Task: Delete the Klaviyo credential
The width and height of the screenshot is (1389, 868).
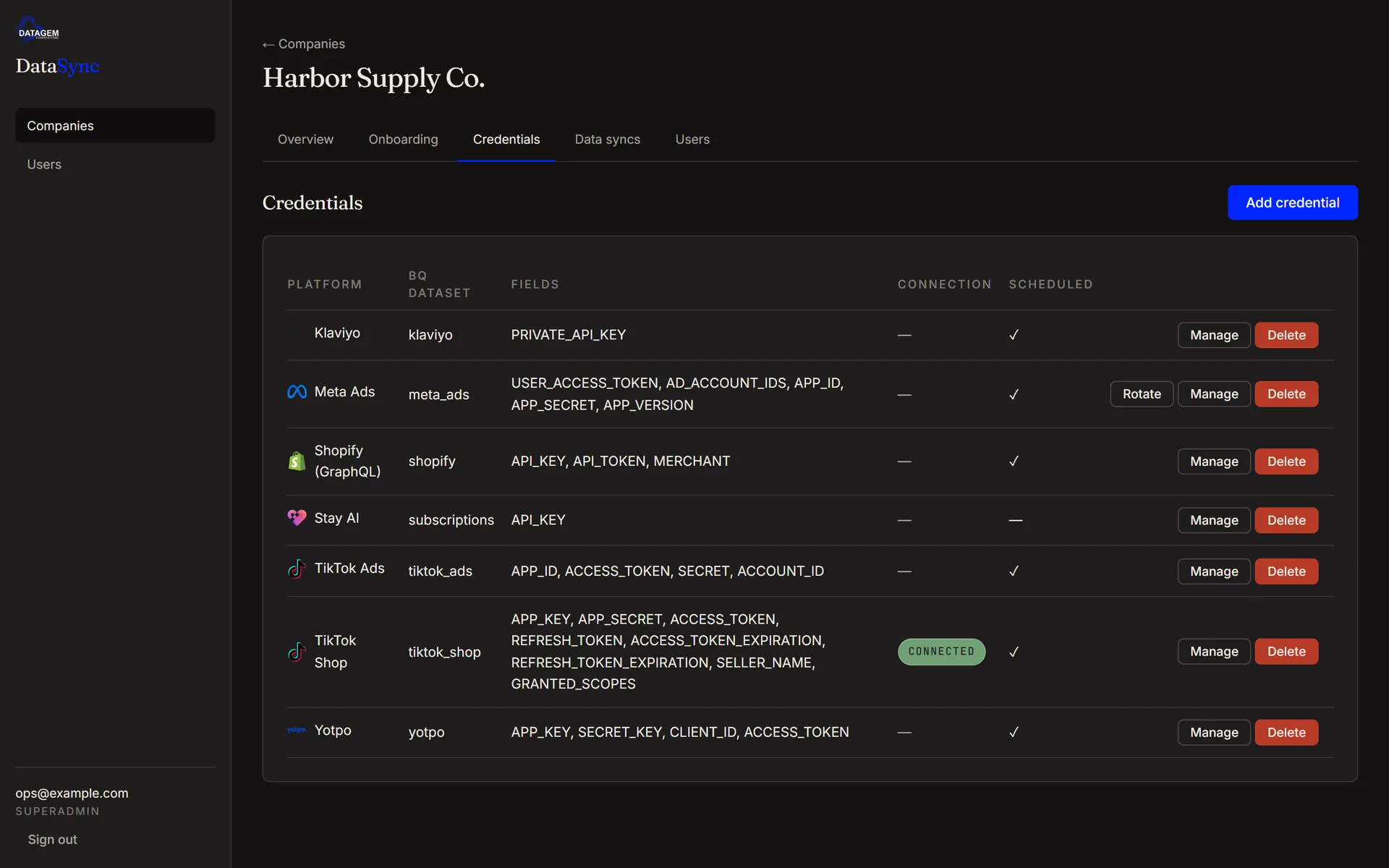Action: pos(1286,335)
